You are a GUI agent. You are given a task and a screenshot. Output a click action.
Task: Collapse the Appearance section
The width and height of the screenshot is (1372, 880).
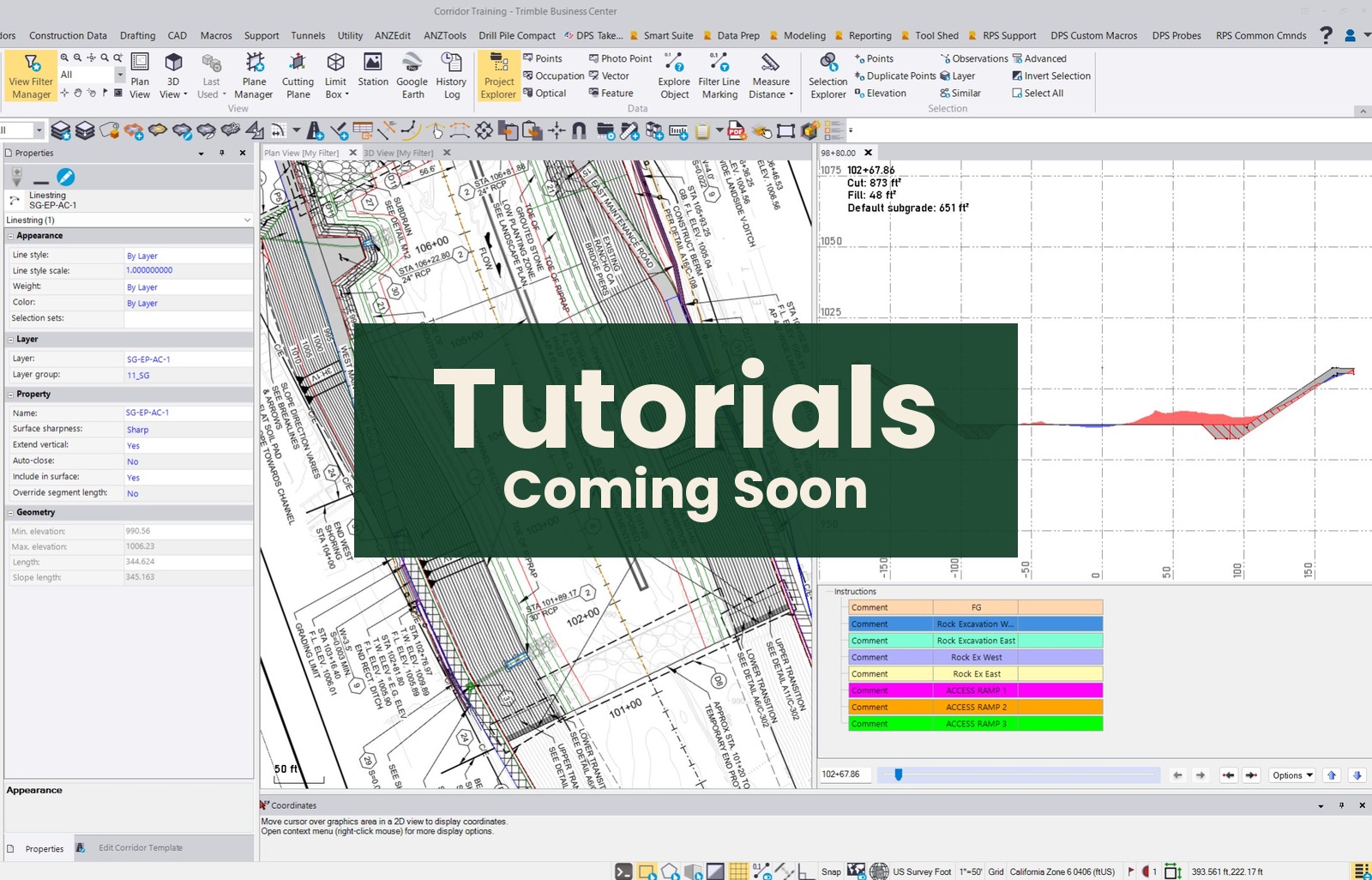(10, 236)
